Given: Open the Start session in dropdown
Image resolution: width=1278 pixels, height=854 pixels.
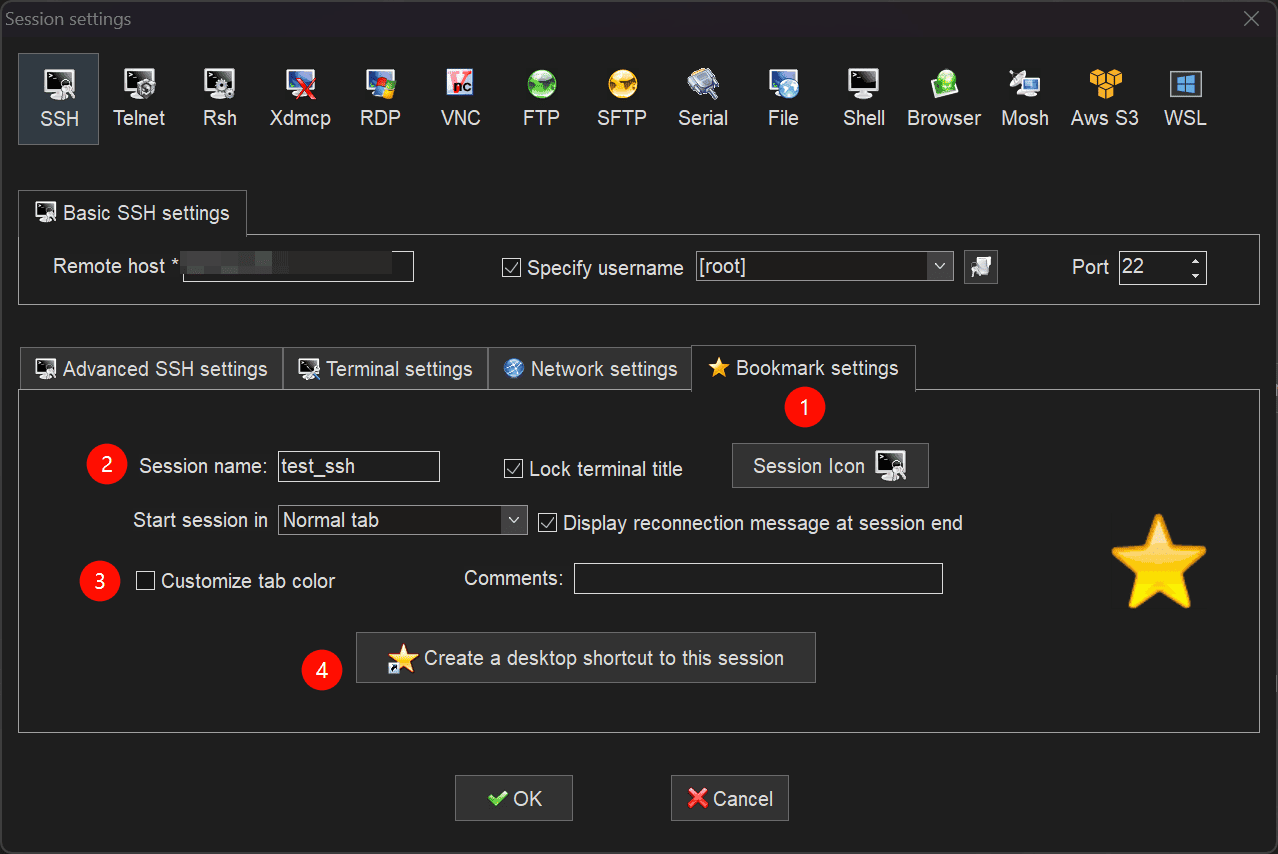Looking at the screenshot, I should [x=514, y=520].
